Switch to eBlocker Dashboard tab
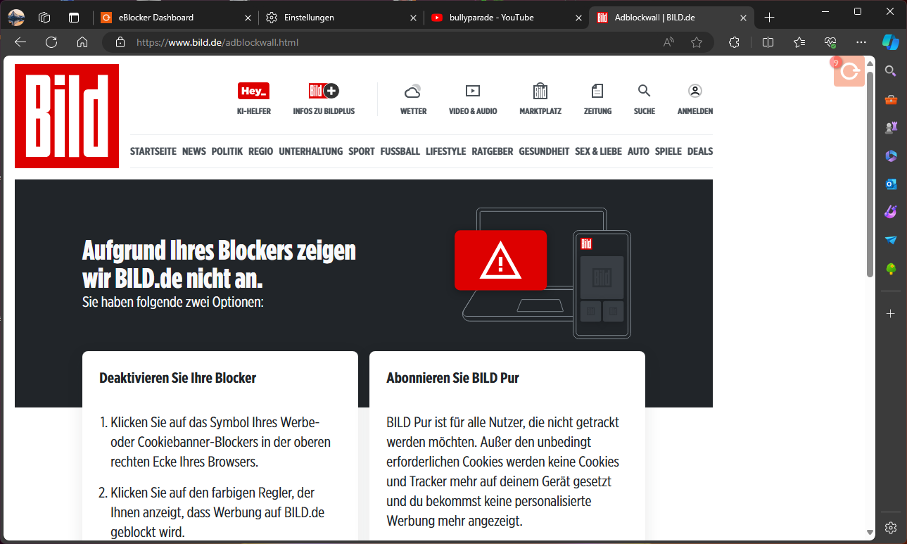908x544 pixels. tap(177, 17)
